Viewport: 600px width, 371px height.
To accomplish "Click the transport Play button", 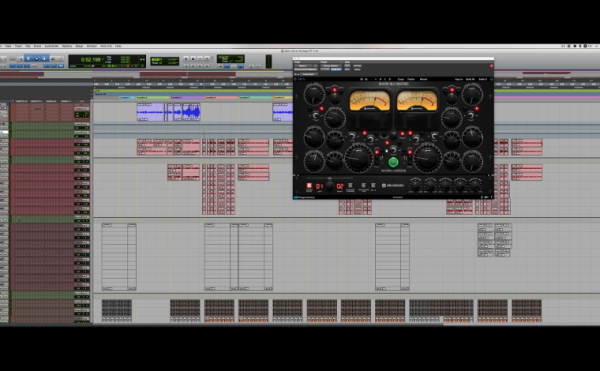I will (200, 59).
